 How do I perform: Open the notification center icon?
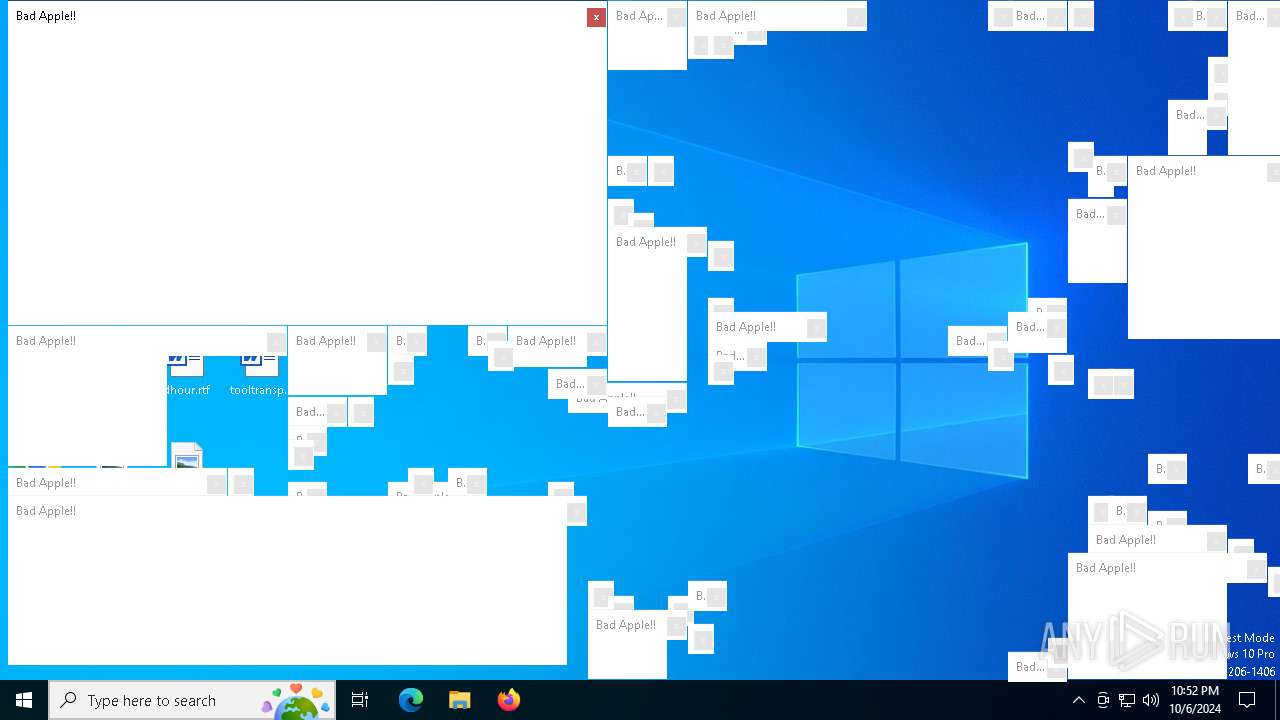(1247, 700)
